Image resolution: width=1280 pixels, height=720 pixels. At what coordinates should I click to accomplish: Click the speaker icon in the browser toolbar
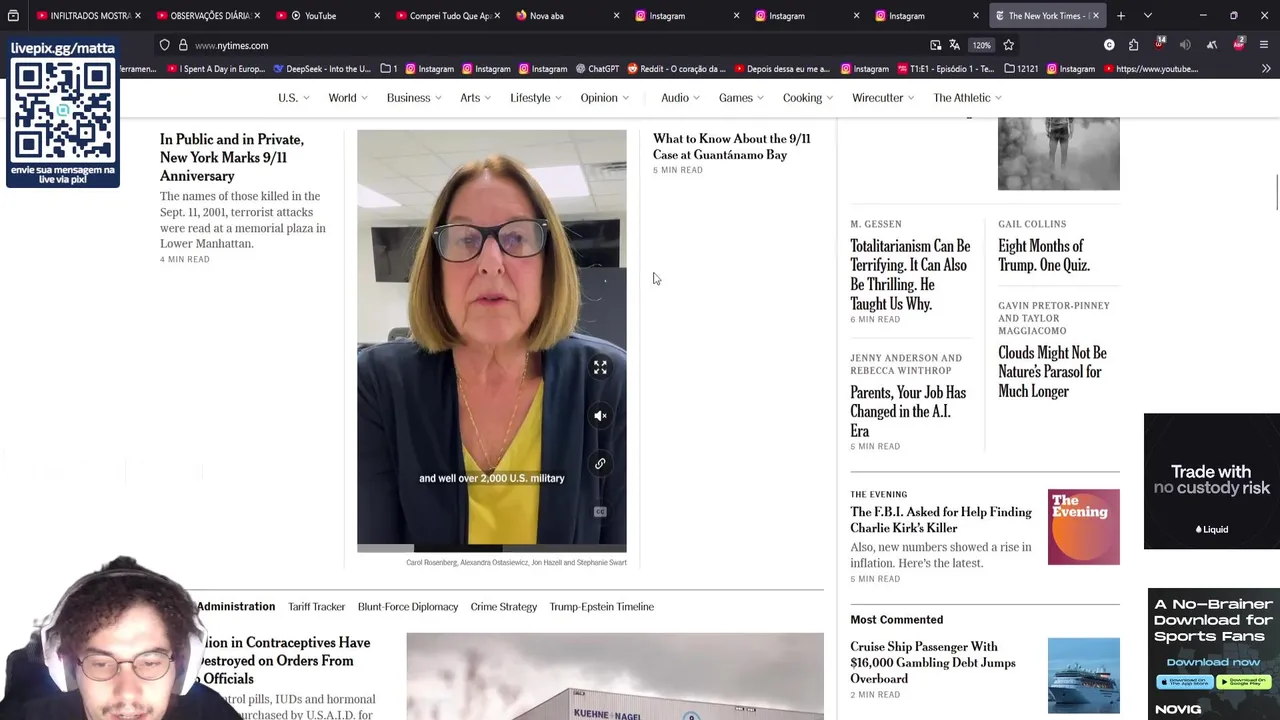point(1185,45)
